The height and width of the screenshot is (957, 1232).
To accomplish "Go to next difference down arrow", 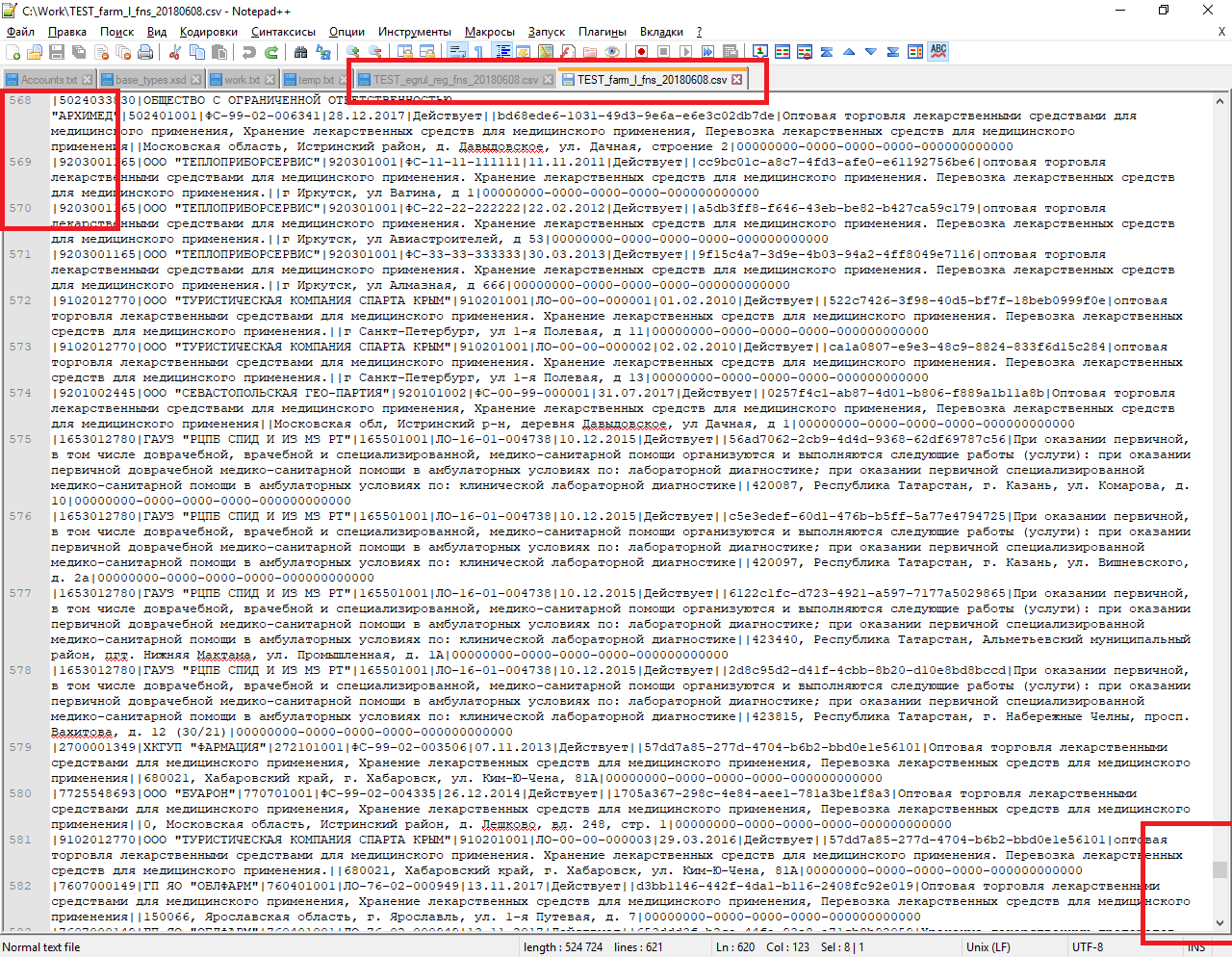I will point(871,52).
